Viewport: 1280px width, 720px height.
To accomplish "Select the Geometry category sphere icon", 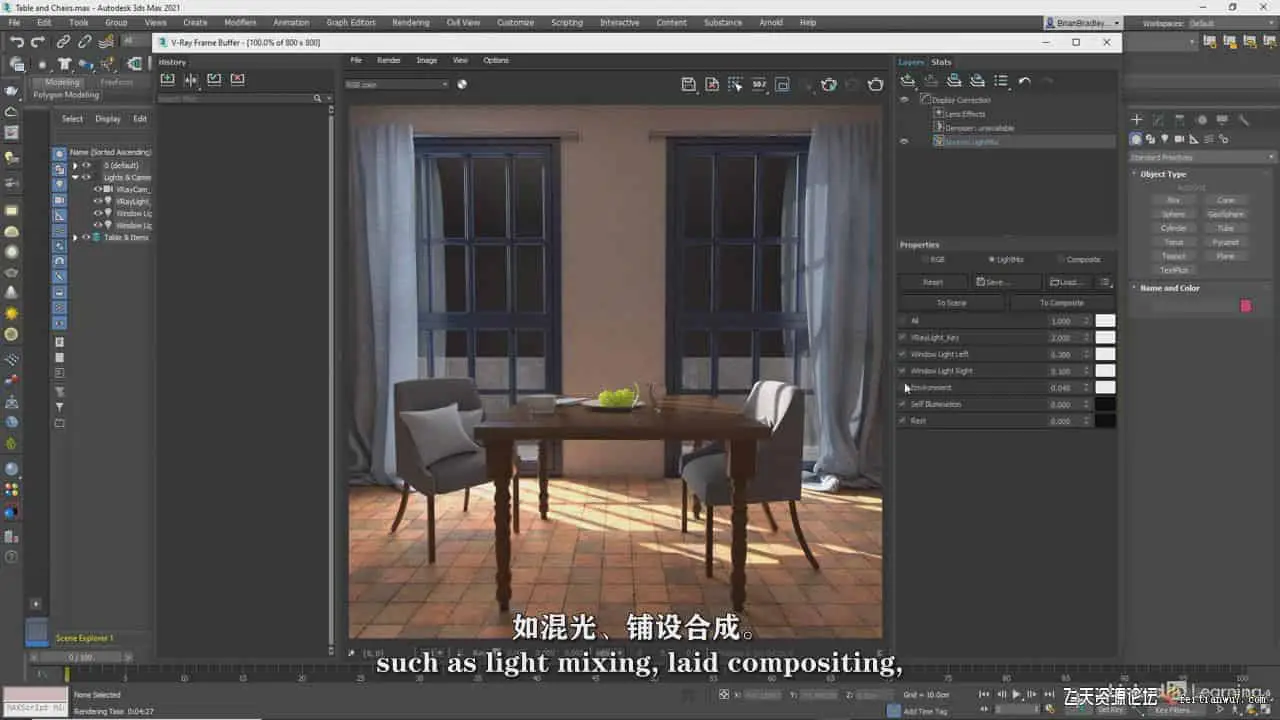I will [x=1136, y=139].
